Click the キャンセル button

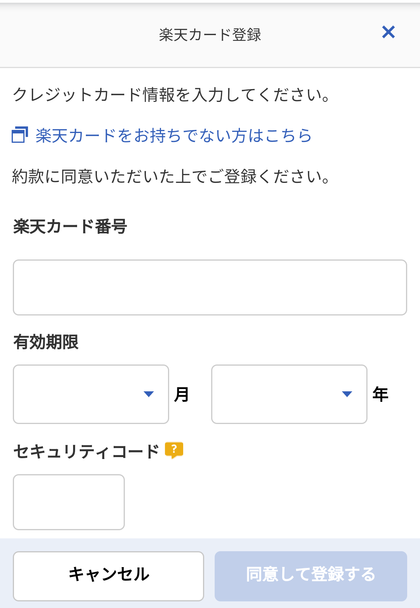pyautogui.click(x=108, y=576)
